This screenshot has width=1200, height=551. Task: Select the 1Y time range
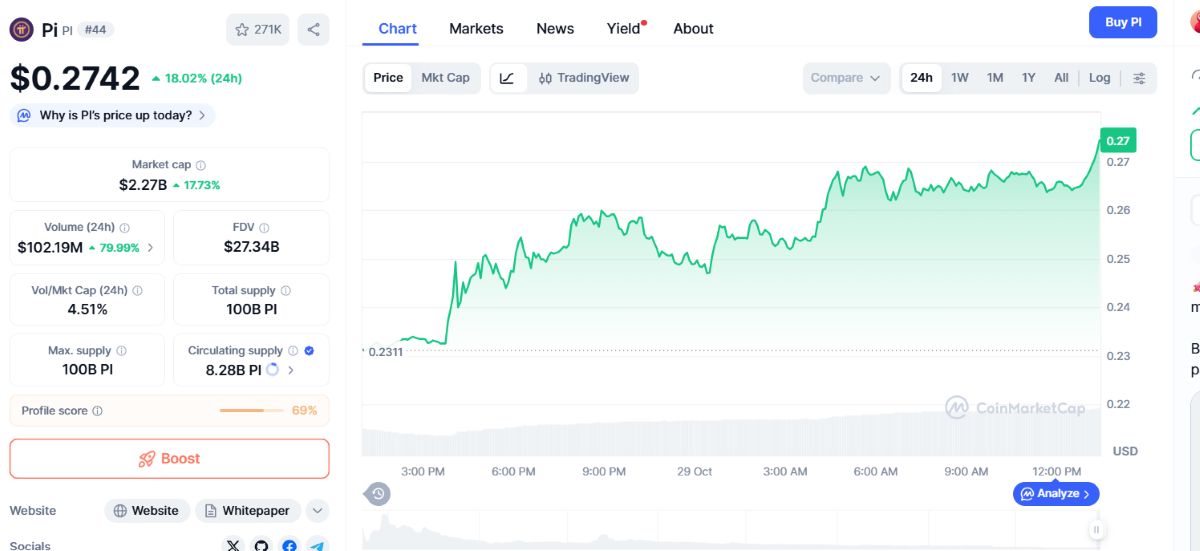[x=1028, y=78]
